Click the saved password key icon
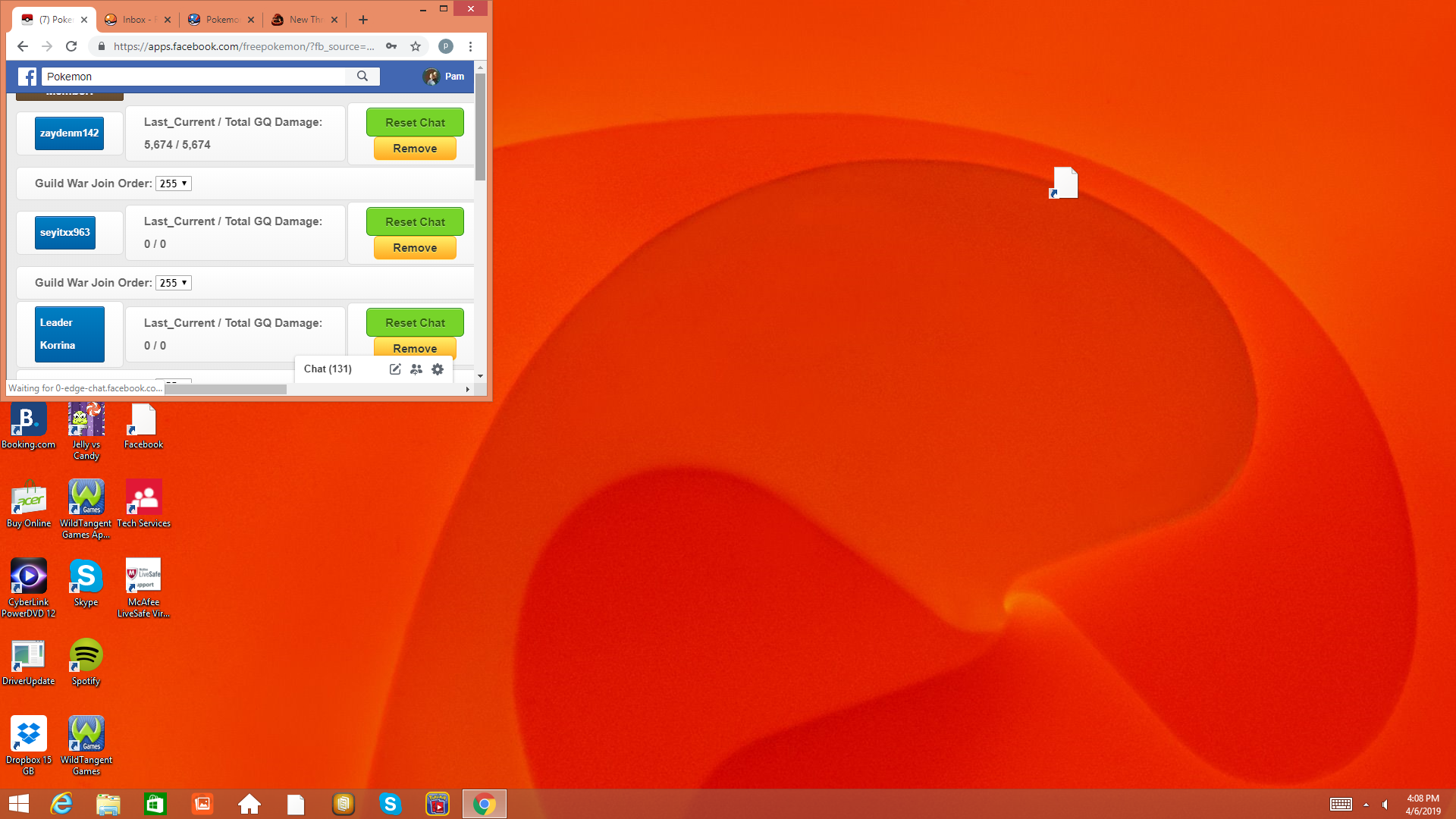 coord(391,46)
